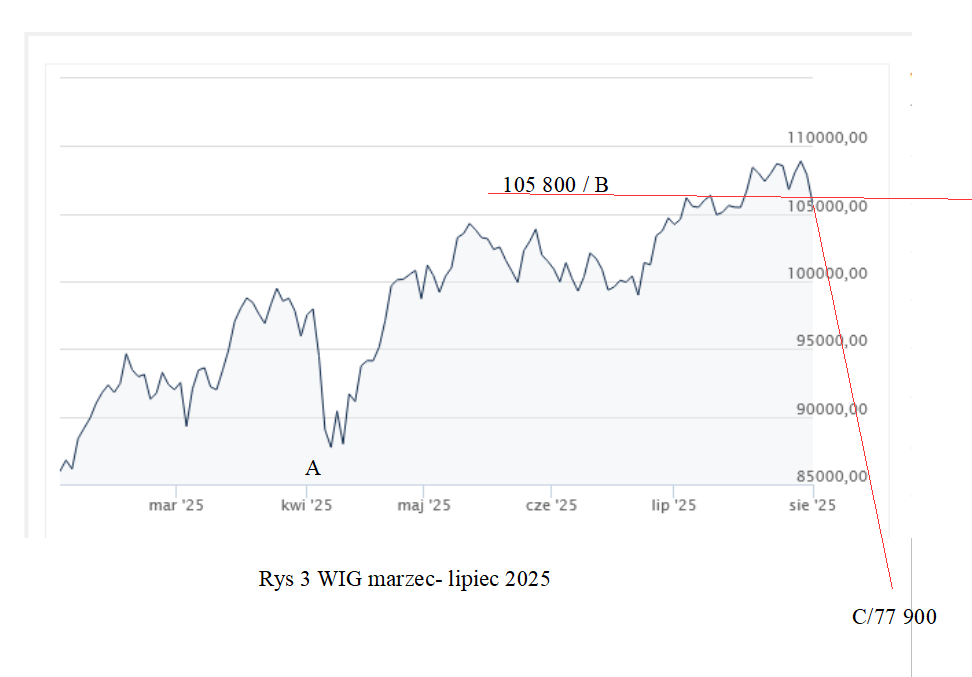
Task: Click the "sie '25" date label
Action: (811, 506)
